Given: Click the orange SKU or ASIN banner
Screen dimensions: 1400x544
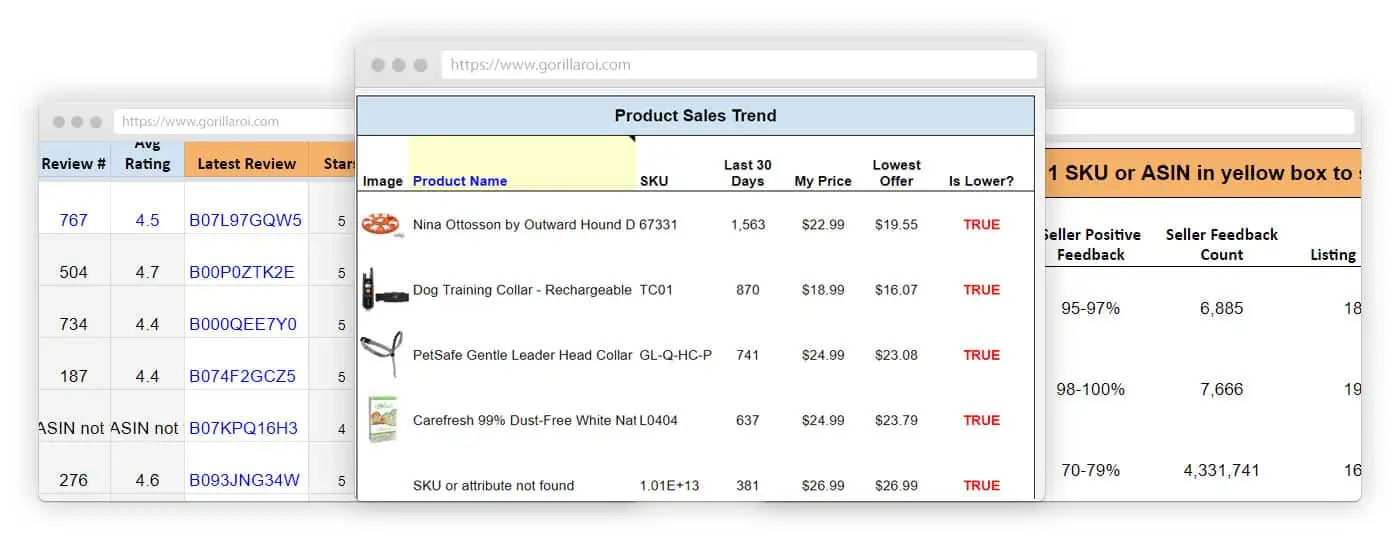Looking at the screenshot, I should (1203, 173).
